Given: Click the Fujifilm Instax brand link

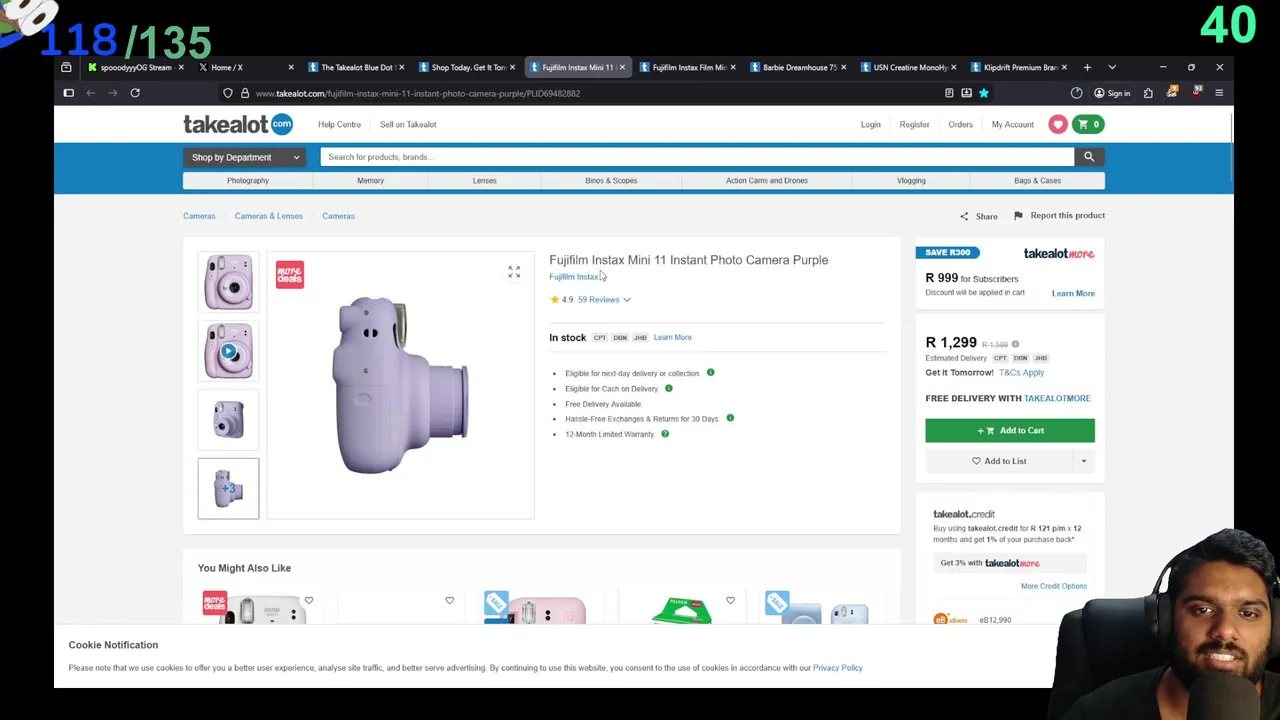Looking at the screenshot, I should coord(573,277).
